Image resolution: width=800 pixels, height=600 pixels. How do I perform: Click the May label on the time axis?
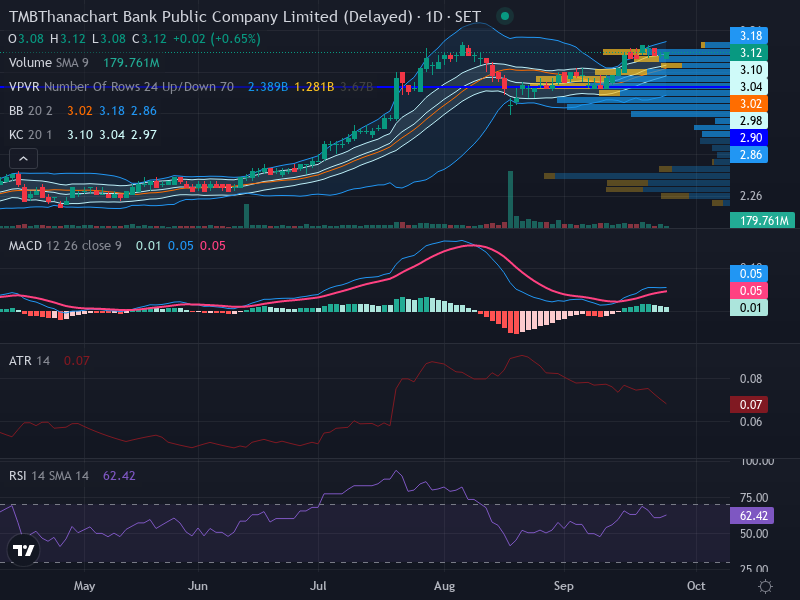[x=84, y=586]
